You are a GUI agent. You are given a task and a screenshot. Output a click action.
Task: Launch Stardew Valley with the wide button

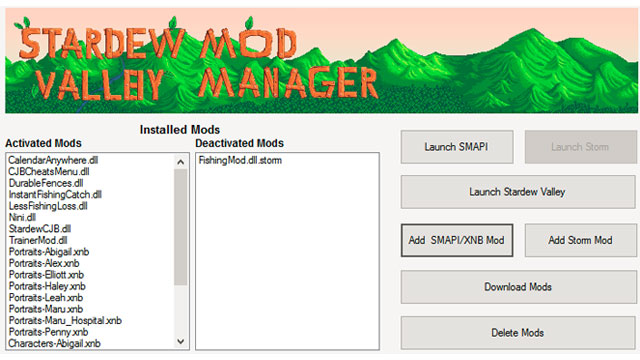518,192
